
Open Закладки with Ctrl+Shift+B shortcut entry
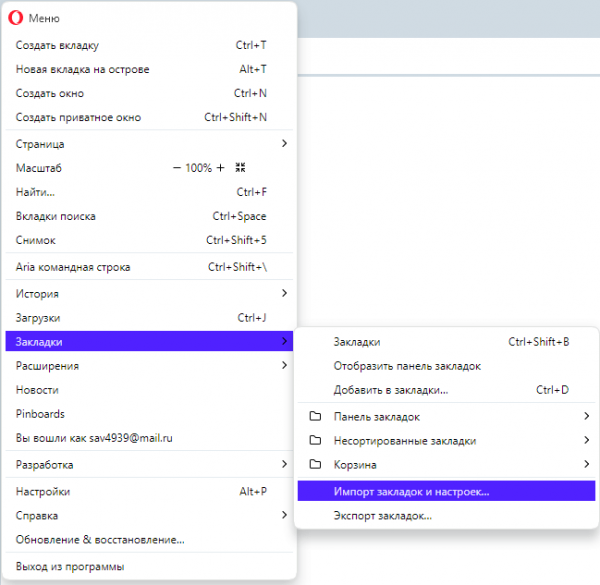446,342
